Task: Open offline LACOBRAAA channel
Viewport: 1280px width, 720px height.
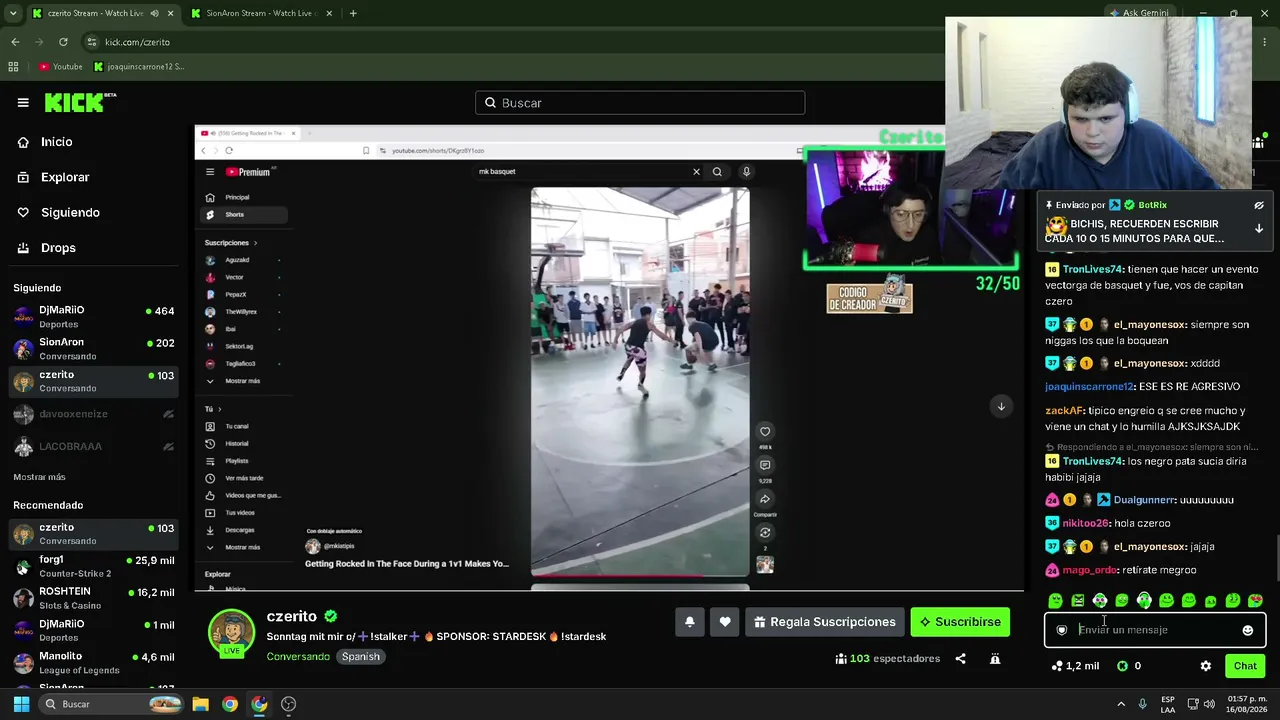Action: [94, 446]
